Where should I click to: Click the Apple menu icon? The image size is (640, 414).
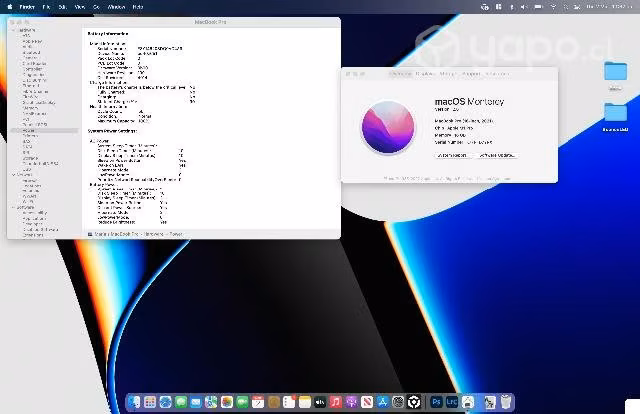click(10, 7)
